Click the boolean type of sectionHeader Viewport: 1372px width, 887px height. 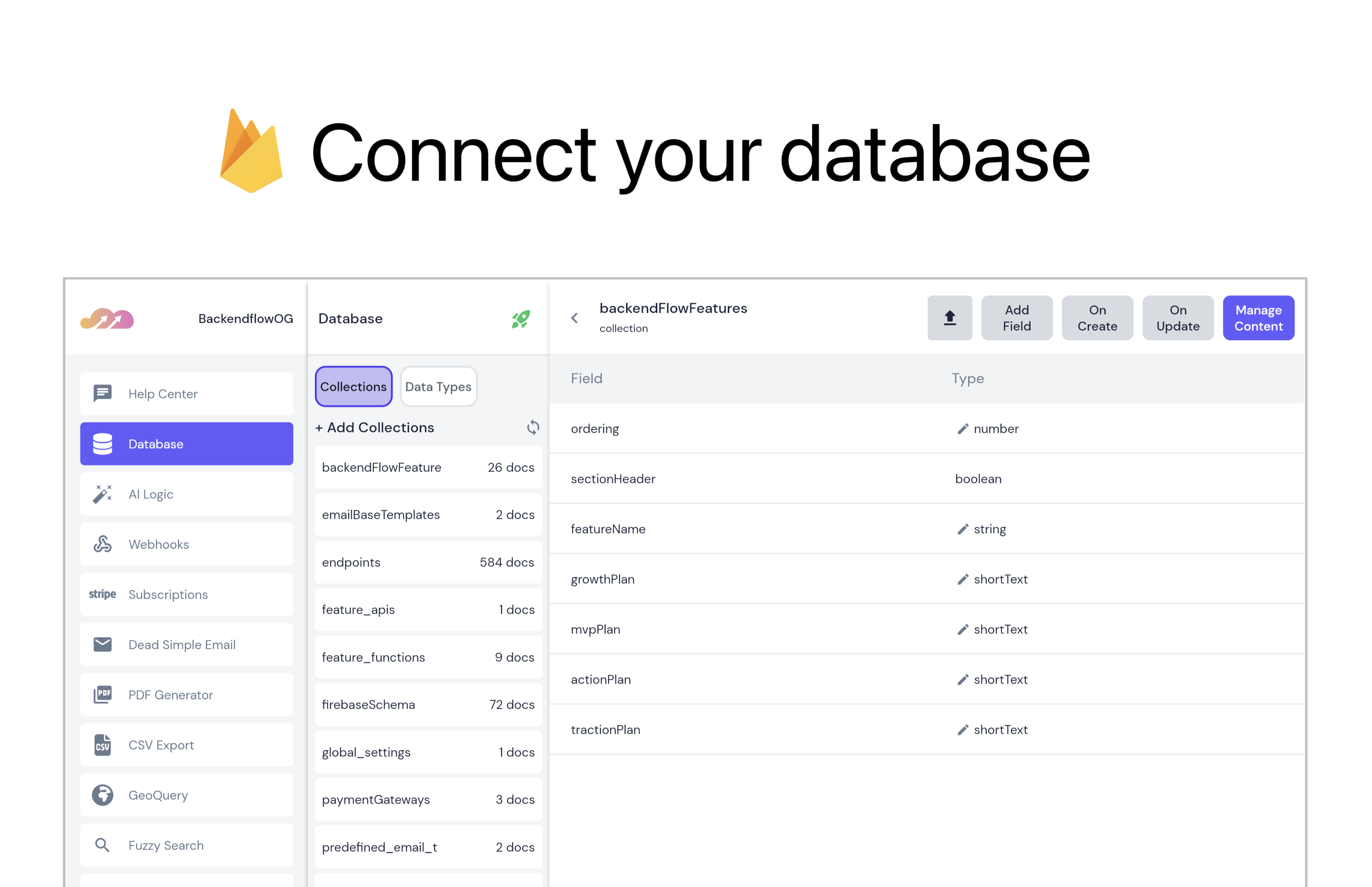click(978, 478)
